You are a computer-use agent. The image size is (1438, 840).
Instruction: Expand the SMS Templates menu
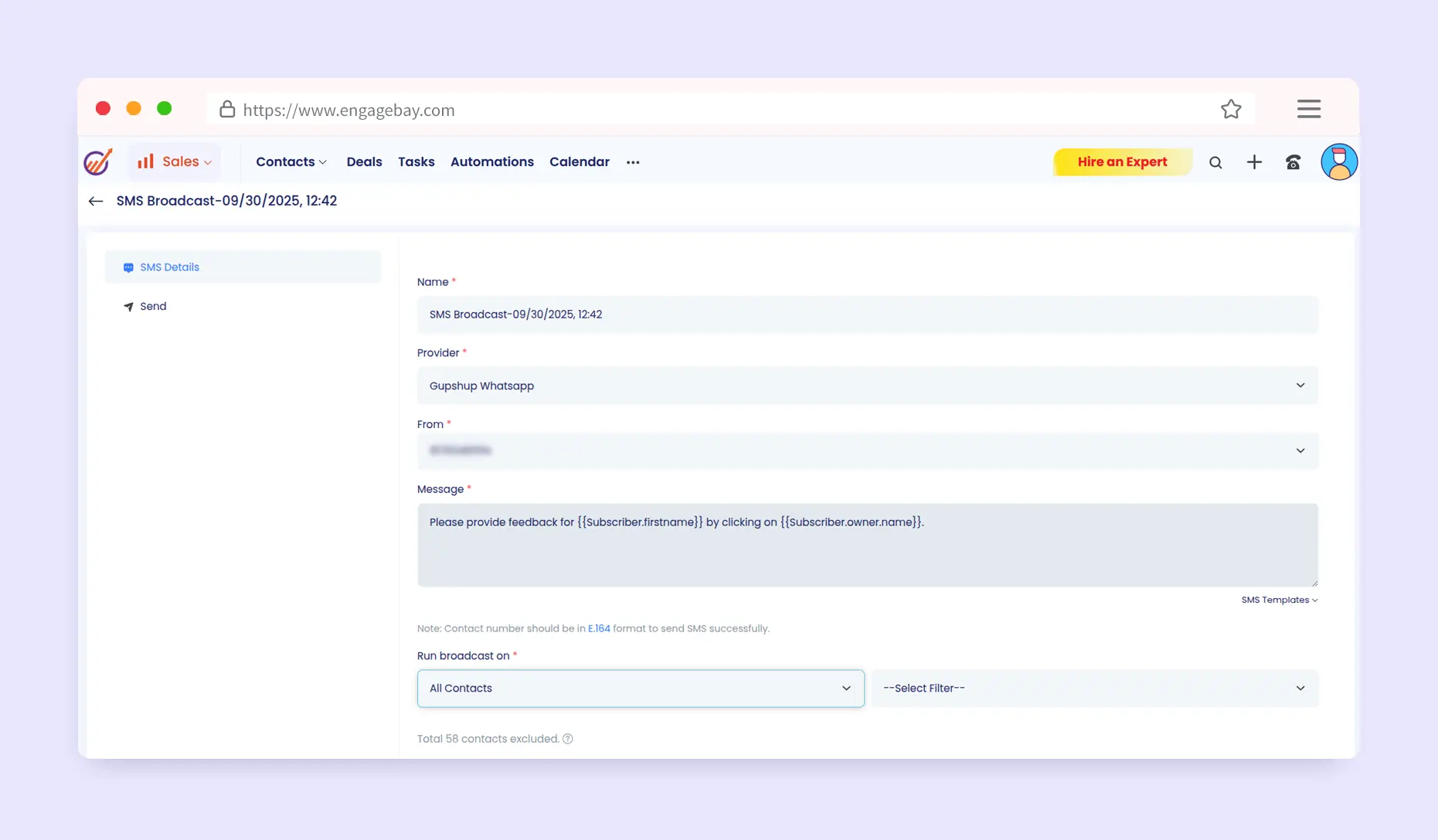(1279, 600)
